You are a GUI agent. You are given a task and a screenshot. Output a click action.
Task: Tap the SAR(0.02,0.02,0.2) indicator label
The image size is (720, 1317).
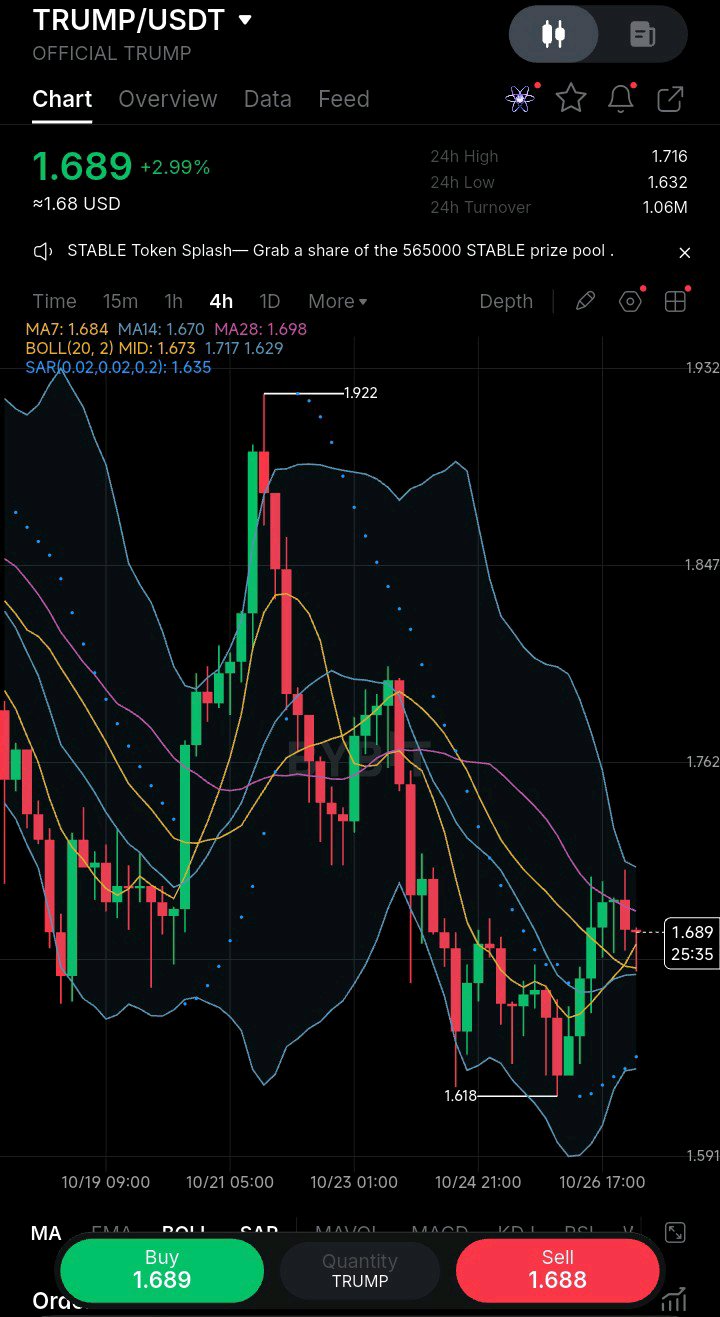pyautogui.click(x=118, y=367)
